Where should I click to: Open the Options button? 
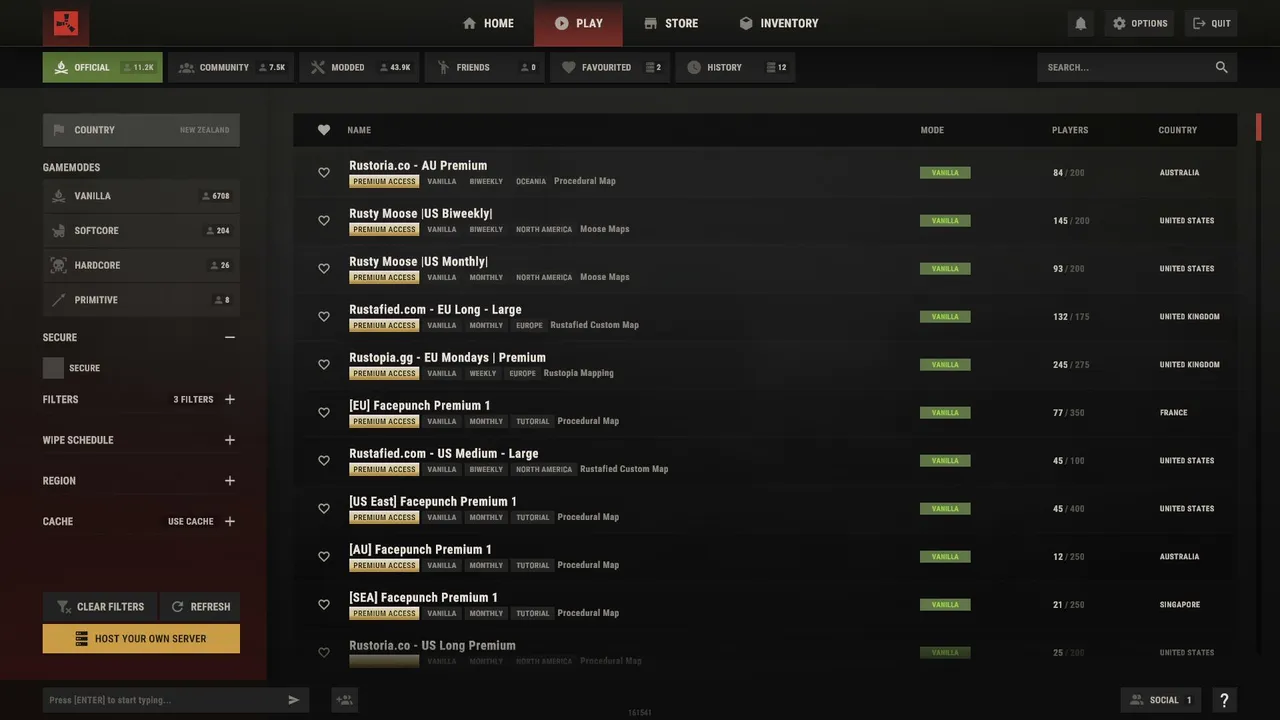(1140, 23)
